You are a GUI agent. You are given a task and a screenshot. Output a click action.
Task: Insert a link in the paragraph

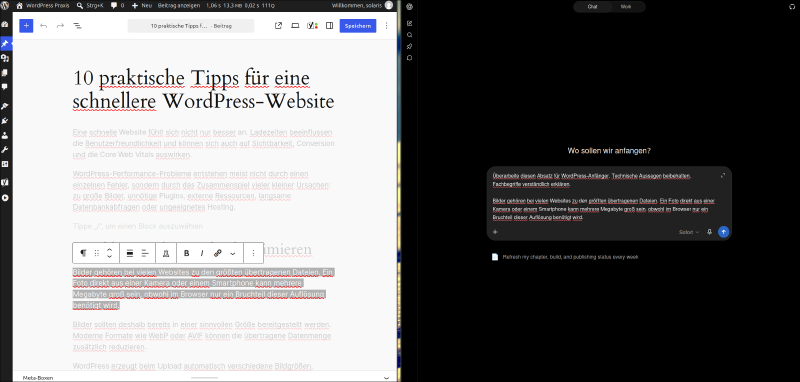pos(218,253)
